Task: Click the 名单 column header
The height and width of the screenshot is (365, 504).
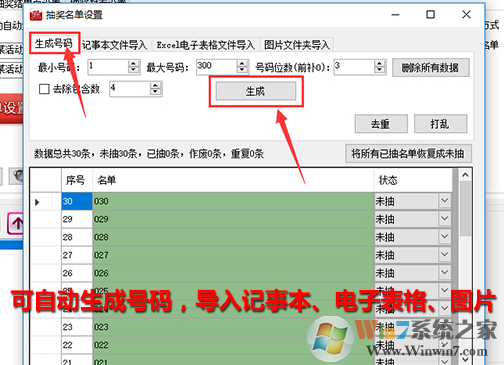Action: pos(233,180)
